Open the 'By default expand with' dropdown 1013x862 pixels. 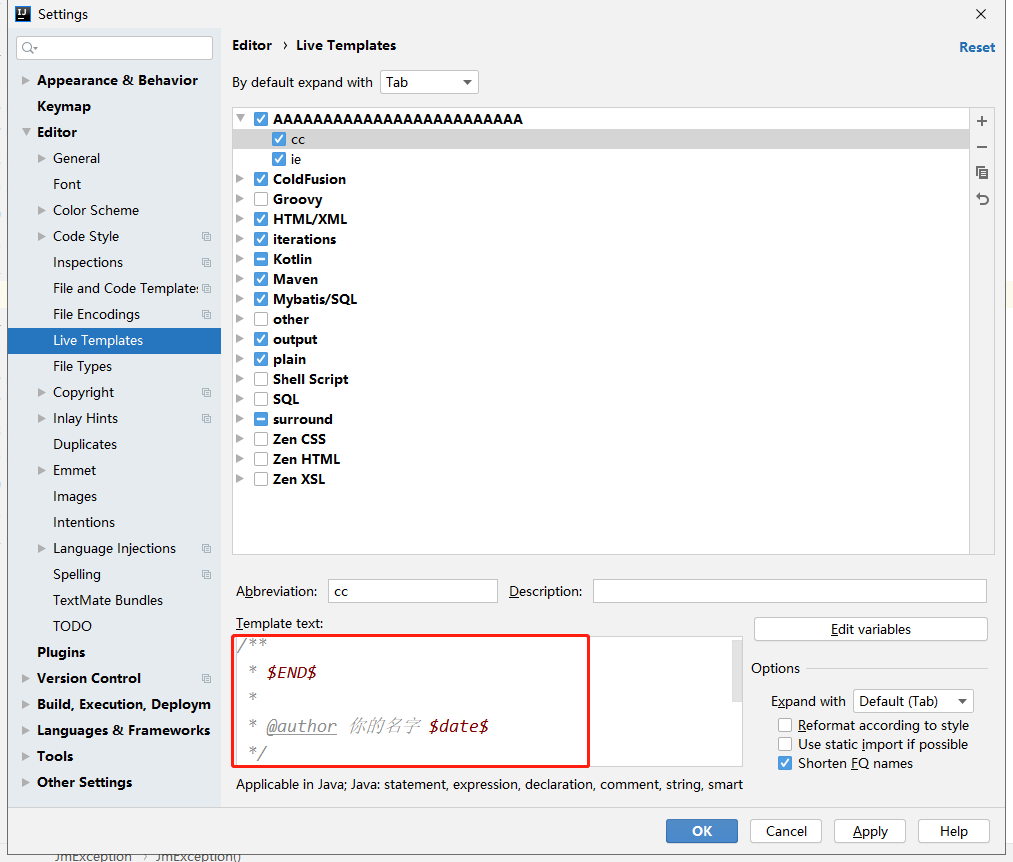click(x=429, y=81)
